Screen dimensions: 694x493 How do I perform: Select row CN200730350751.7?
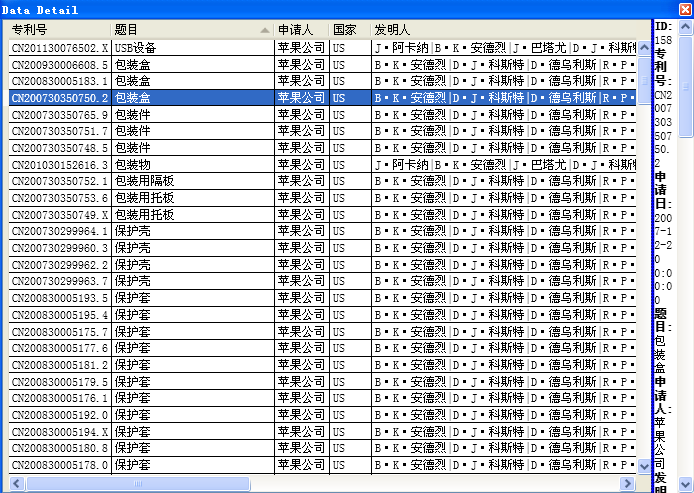[x=322, y=131]
